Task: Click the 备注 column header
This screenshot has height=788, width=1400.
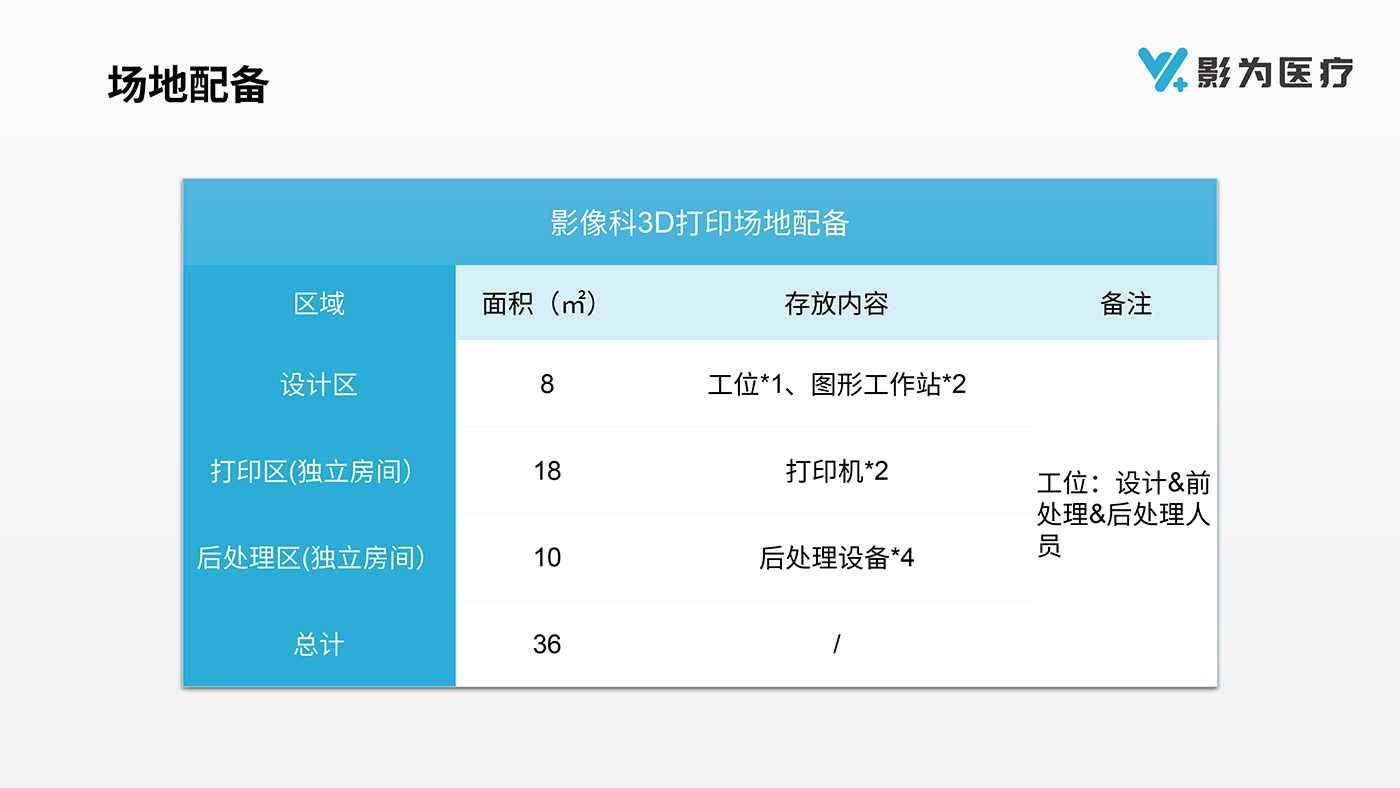Action: coord(1126,303)
